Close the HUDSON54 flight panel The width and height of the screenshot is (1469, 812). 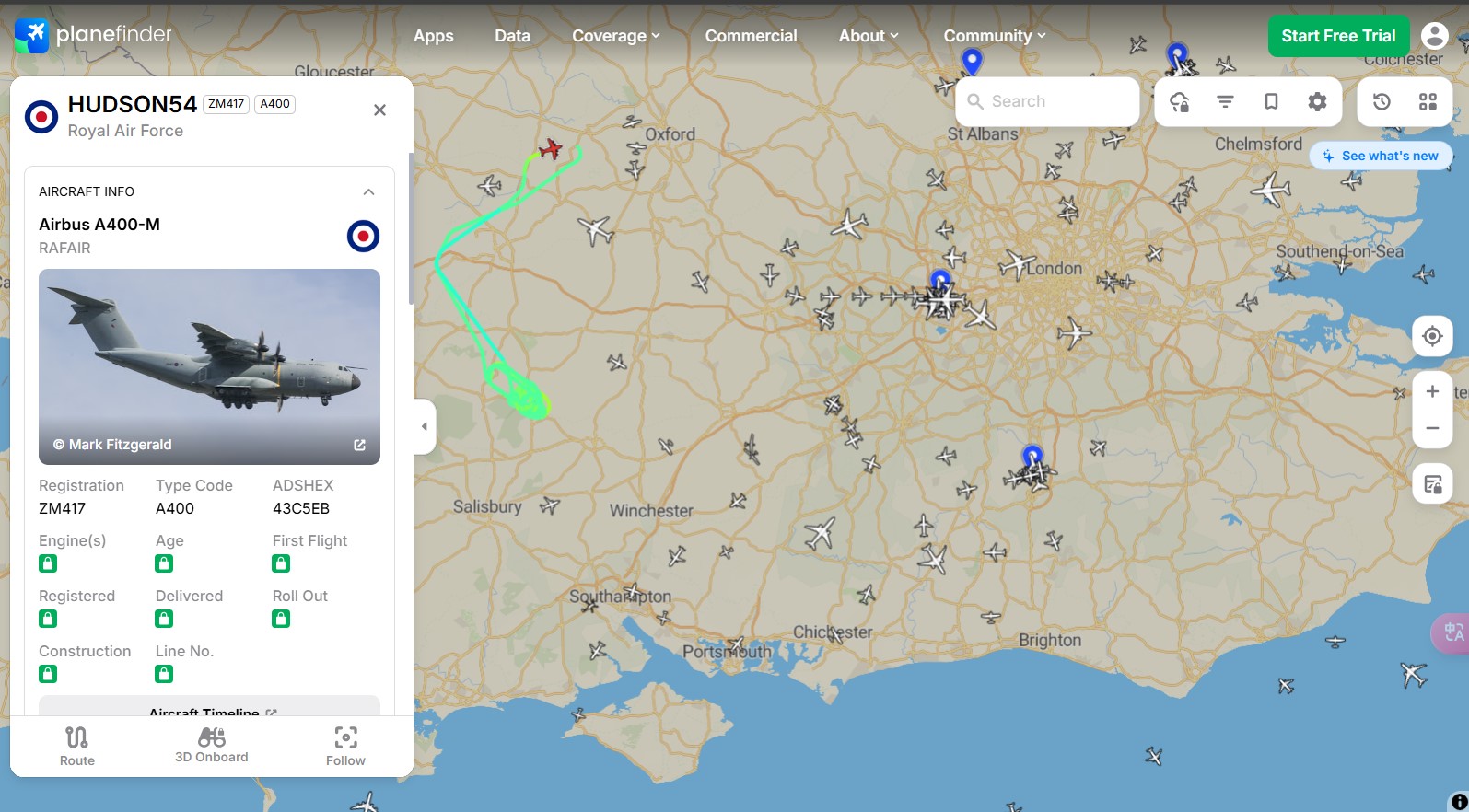pyautogui.click(x=379, y=110)
